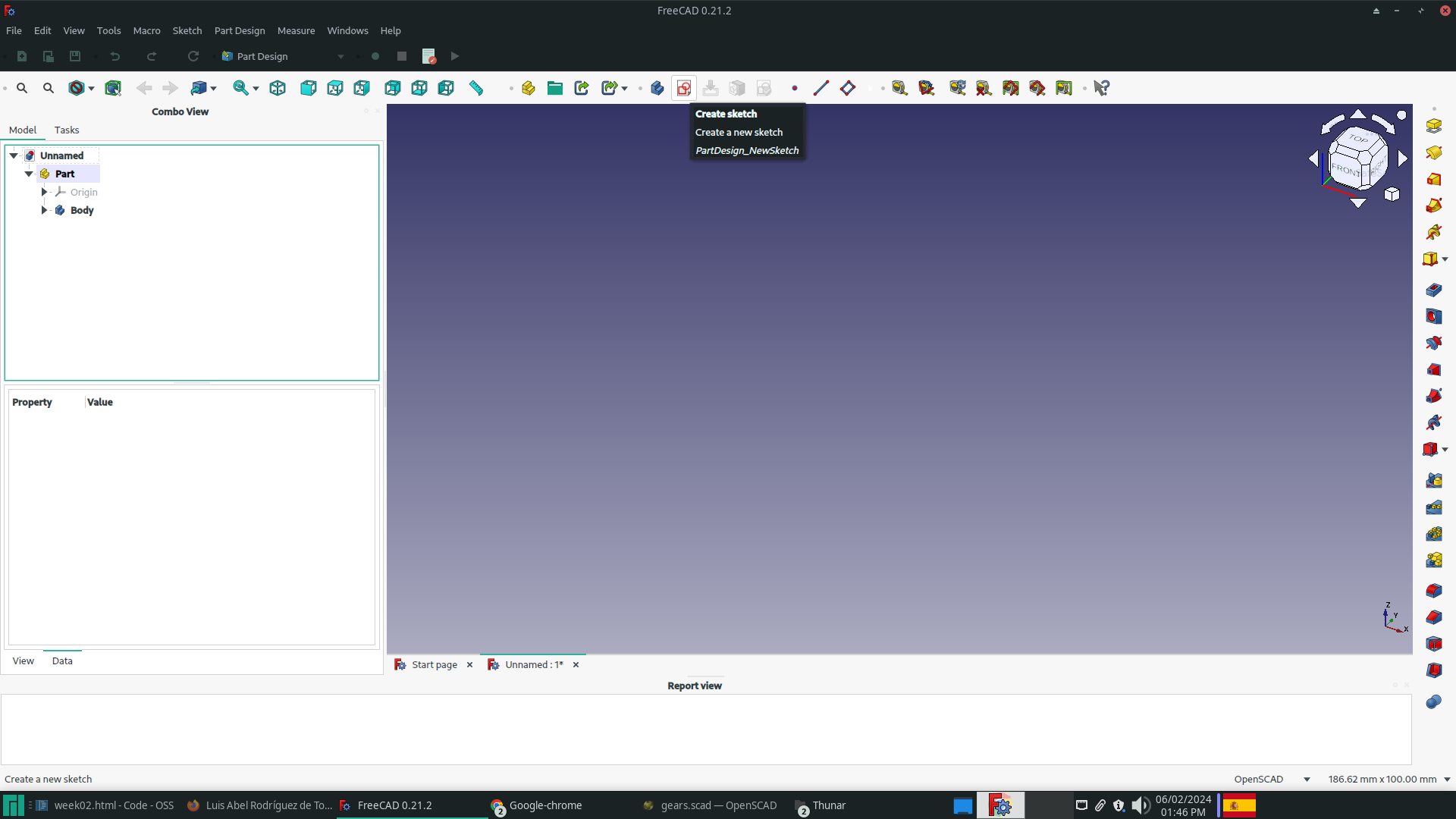The image size is (1456, 819).
Task: Open the Macro menu
Action: [146, 30]
